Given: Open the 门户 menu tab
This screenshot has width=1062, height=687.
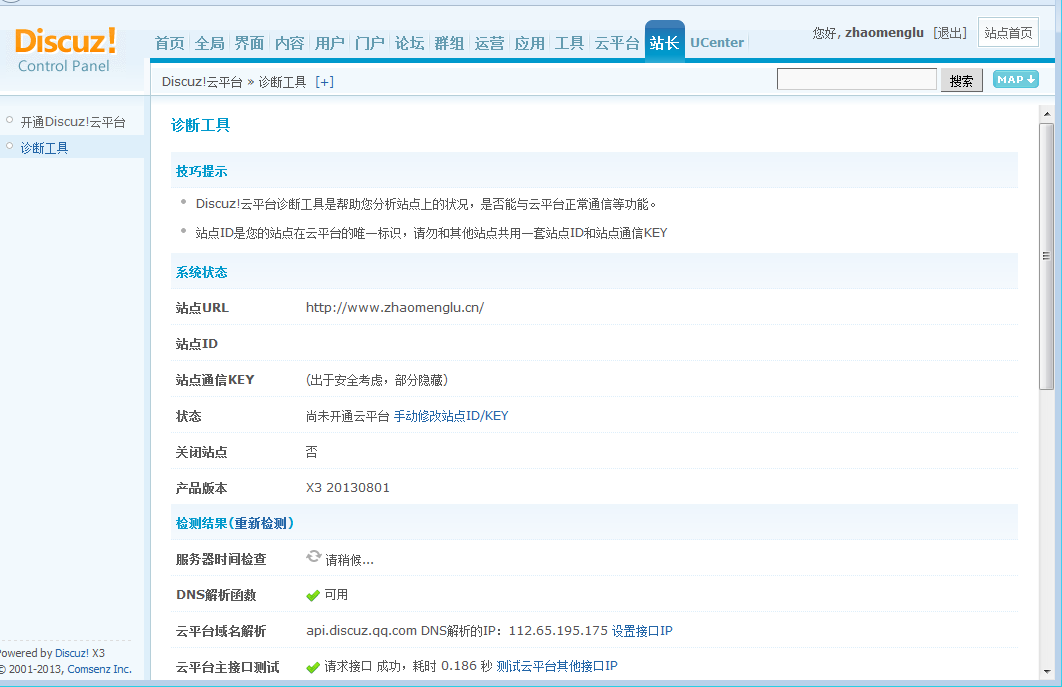Looking at the screenshot, I should click(x=369, y=43).
